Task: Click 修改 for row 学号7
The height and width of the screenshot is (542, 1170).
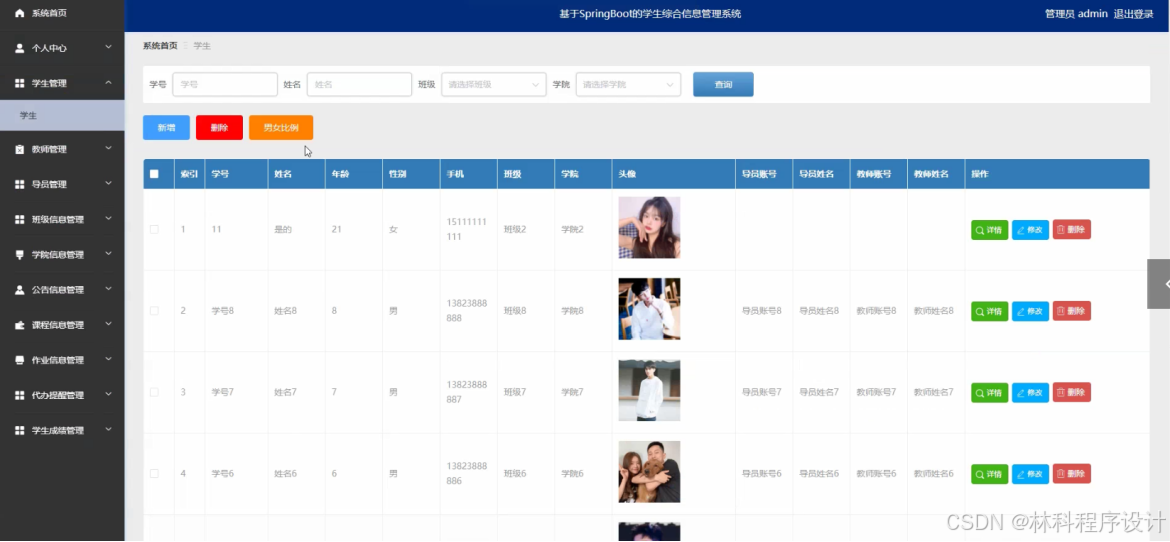Action: [1030, 393]
